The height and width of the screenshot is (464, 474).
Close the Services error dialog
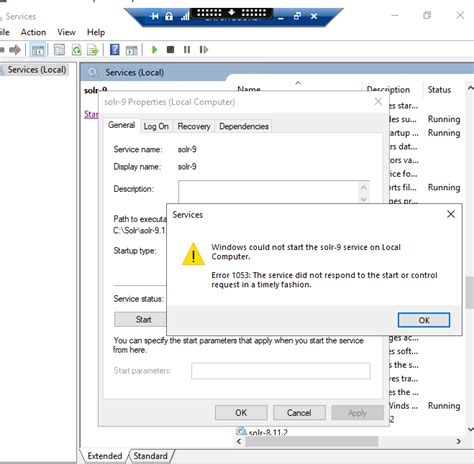[x=451, y=214]
